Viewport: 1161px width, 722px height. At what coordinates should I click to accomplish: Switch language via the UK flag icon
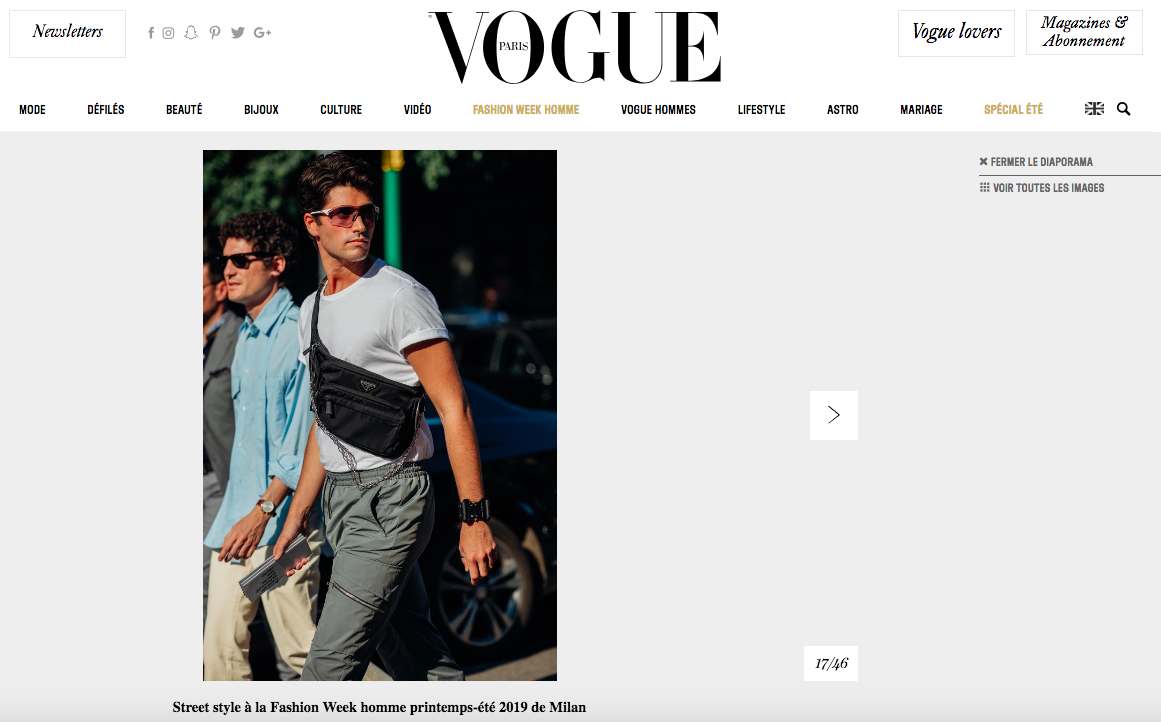pyautogui.click(x=1094, y=109)
